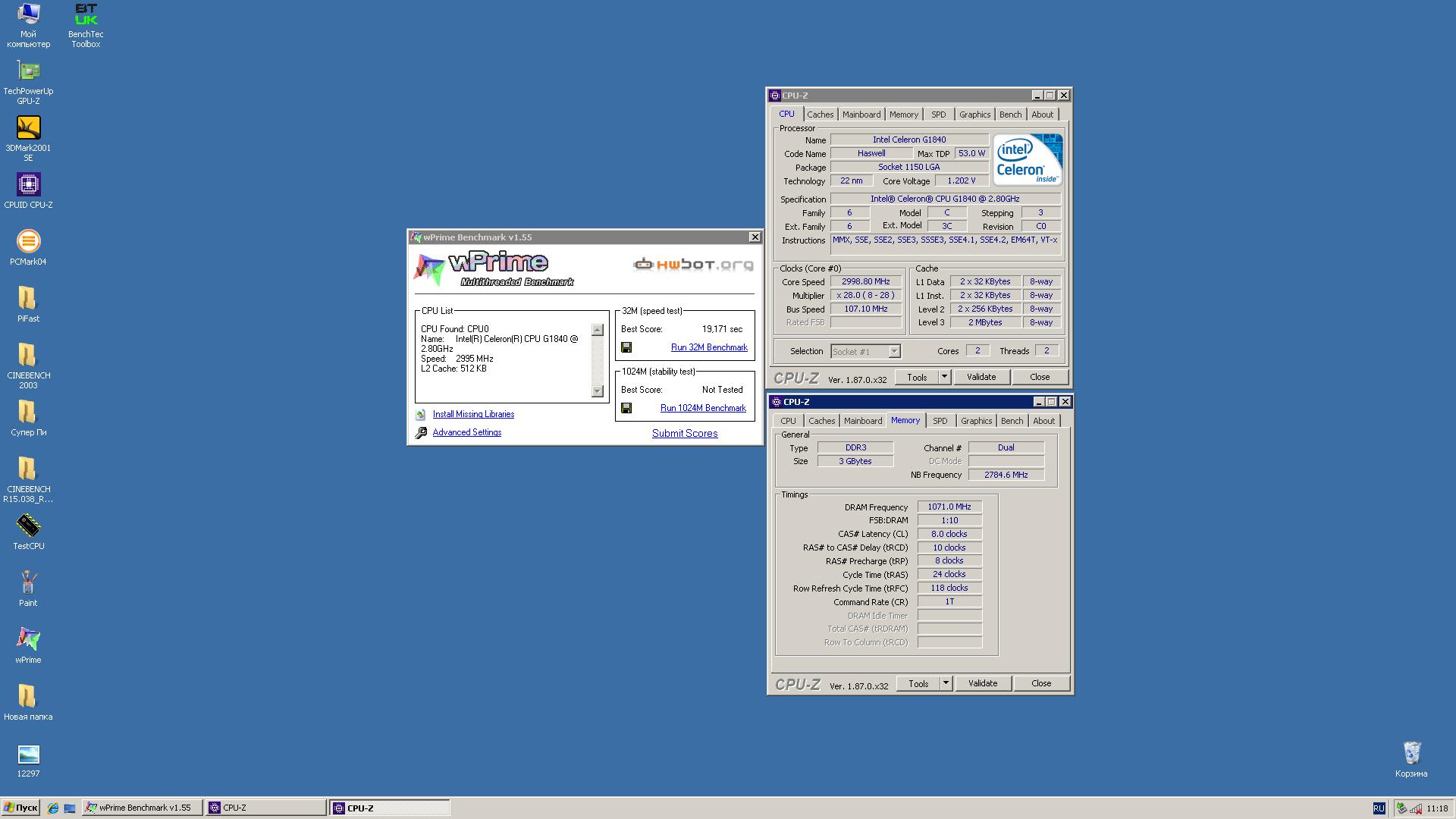Select the 12297 image file icon
The image size is (1456, 819).
pos(28,761)
